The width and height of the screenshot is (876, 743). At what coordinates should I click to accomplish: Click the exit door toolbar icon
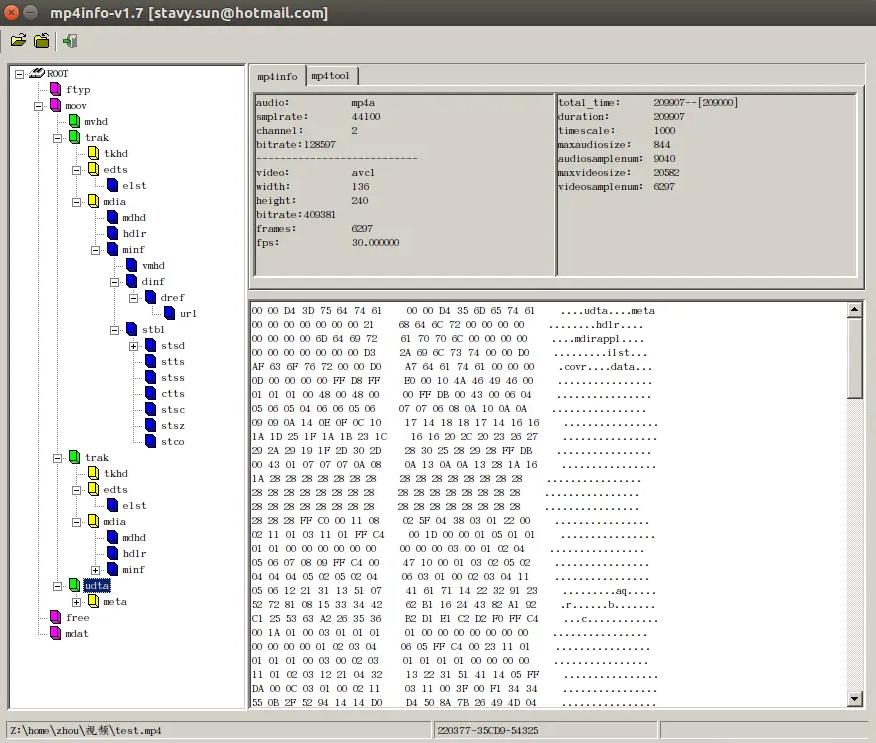pyautogui.click(x=69, y=41)
